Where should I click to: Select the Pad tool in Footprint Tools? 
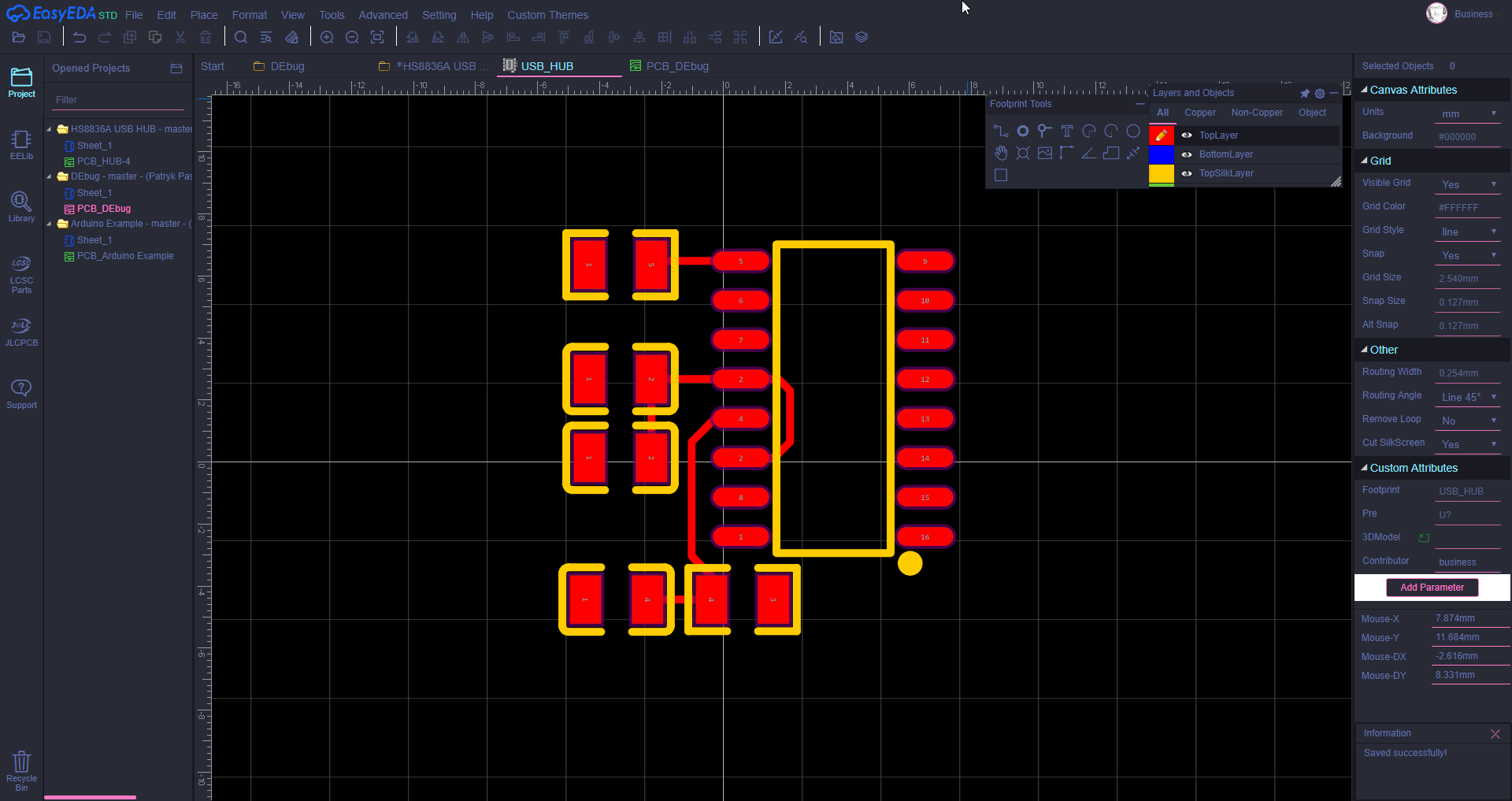tap(1022, 132)
